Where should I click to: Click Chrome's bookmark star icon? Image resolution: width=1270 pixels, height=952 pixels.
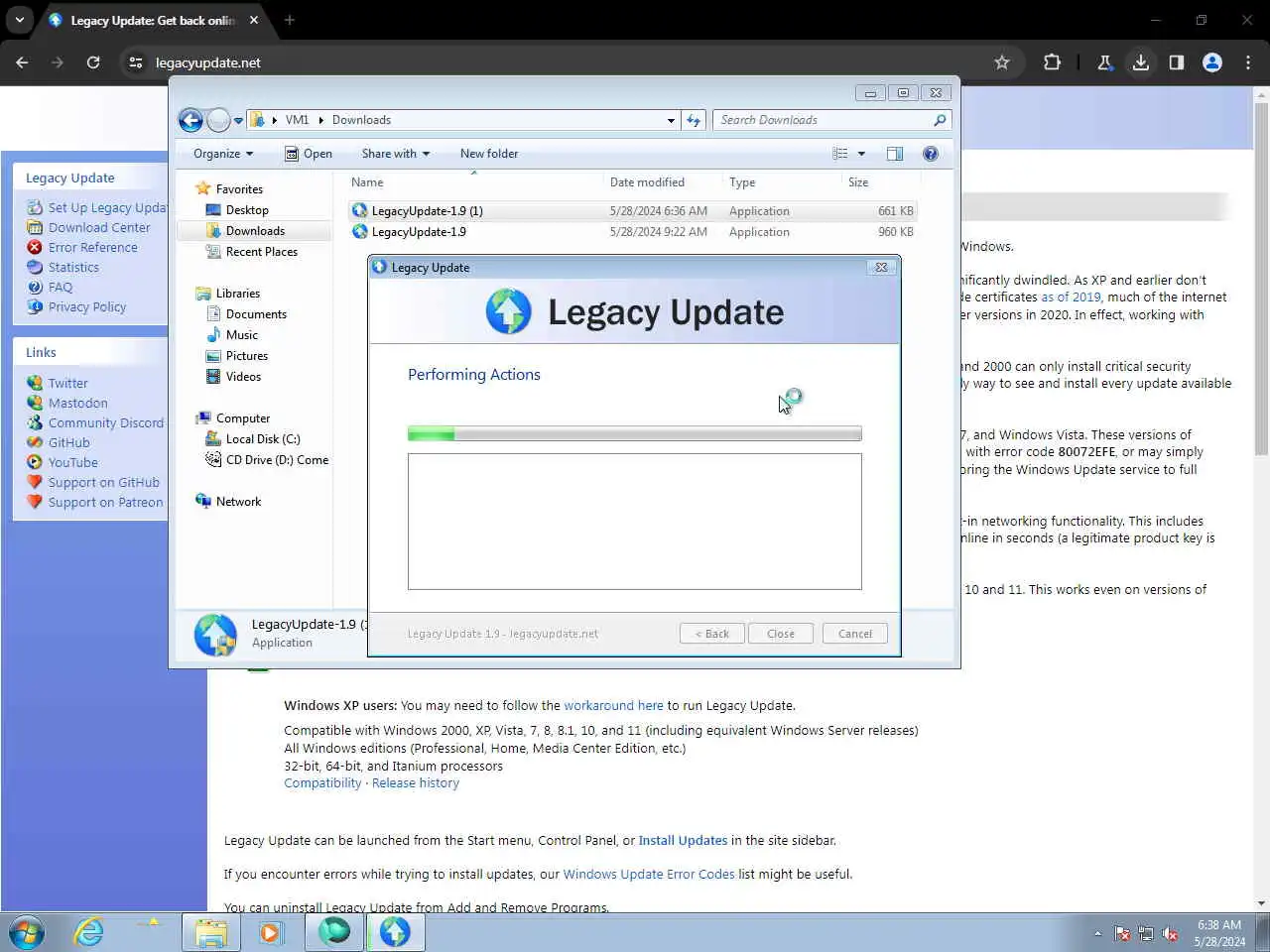(x=1002, y=62)
